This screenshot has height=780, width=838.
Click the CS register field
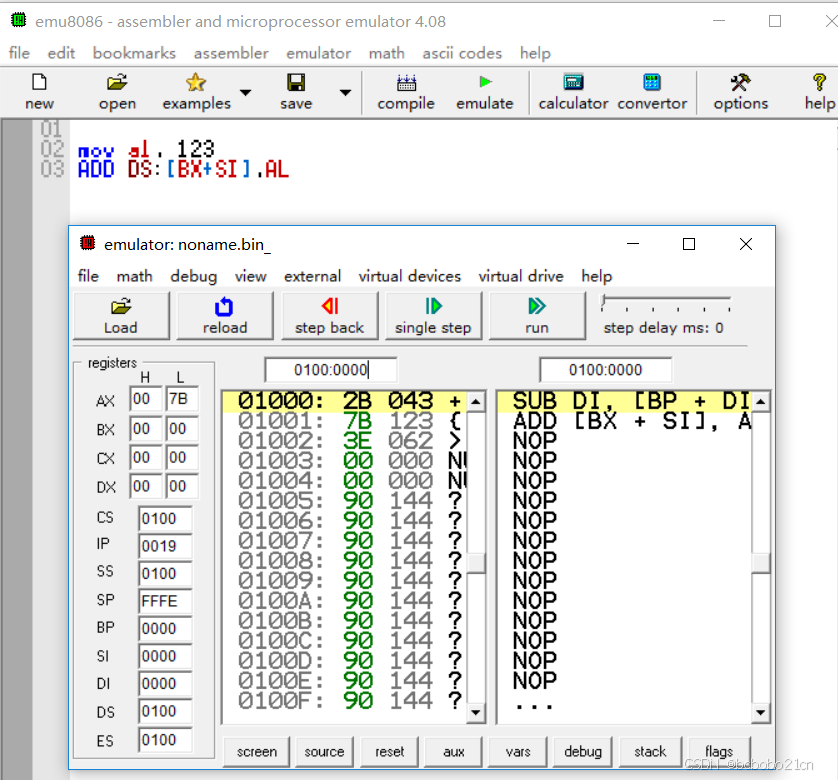pos(165,518)
